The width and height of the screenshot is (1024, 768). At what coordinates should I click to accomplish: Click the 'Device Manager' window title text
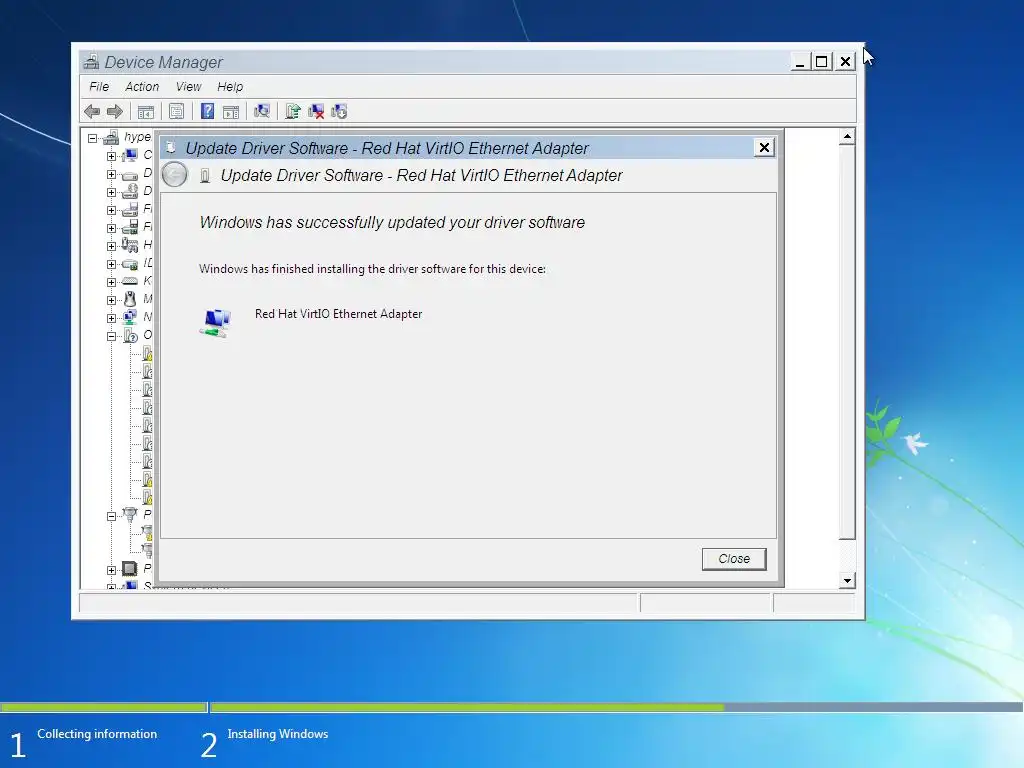[x=163, y=62]
